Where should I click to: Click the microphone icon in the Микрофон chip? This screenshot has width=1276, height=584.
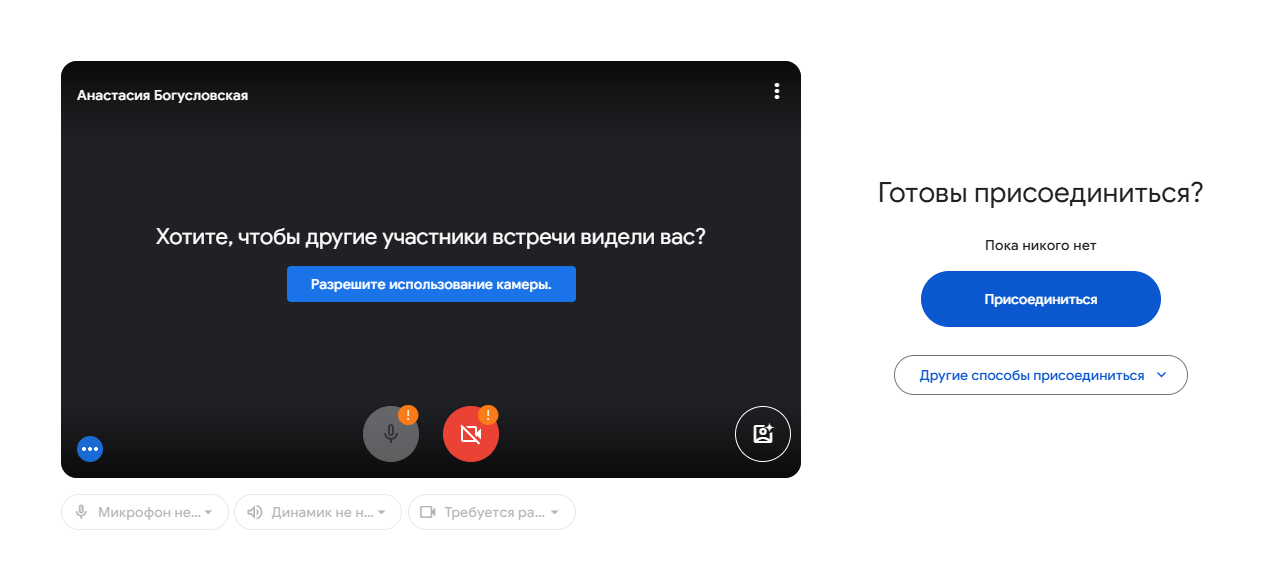click(x=82, y=512)
